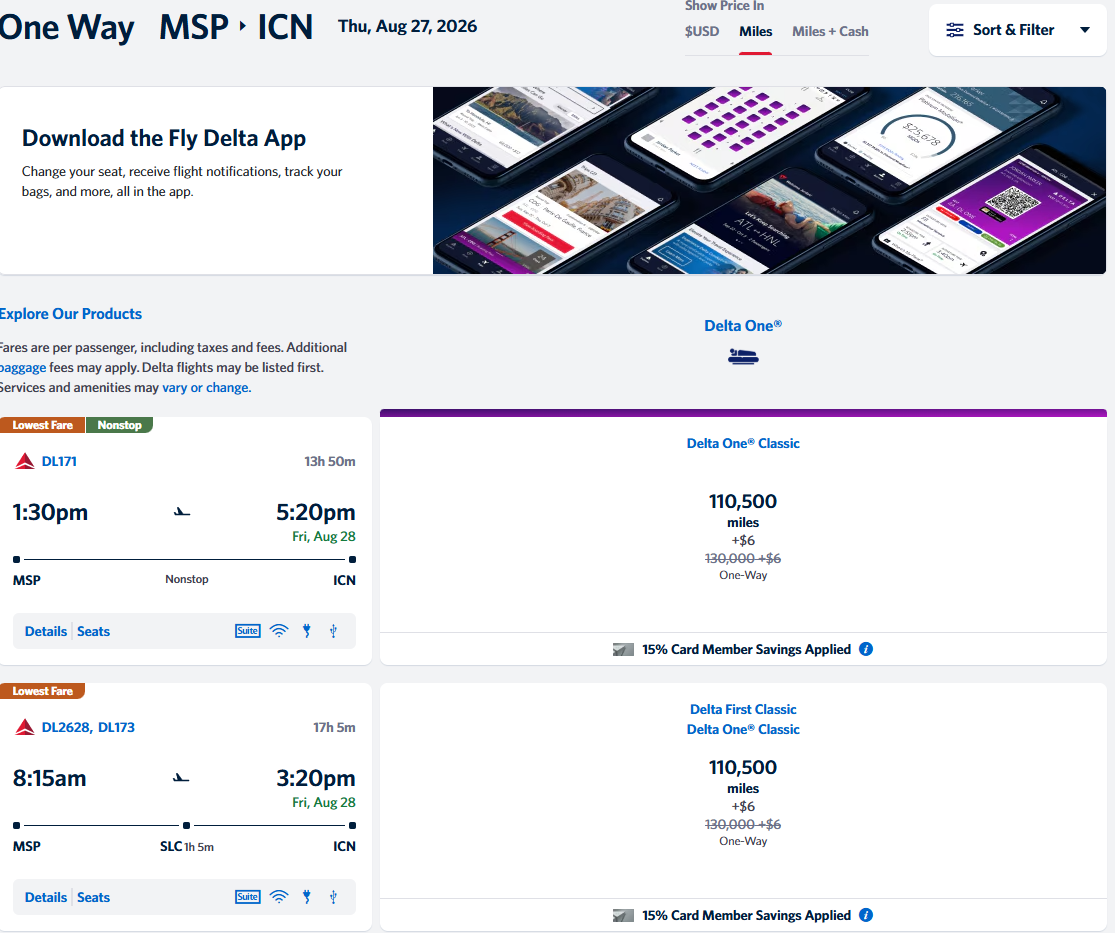The image size is (1115, 933).
Task: Click the Suite icon for flight DL171
Action: click(x=247, y=631)
